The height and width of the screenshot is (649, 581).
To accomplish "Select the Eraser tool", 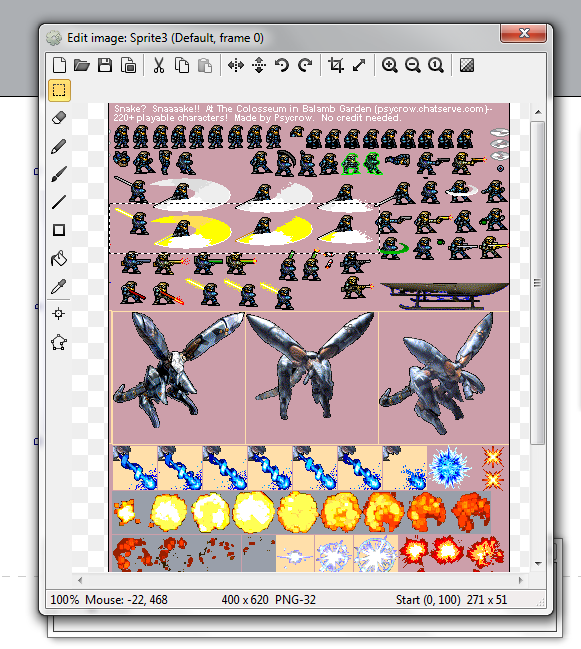I will [x=59, y=118].
